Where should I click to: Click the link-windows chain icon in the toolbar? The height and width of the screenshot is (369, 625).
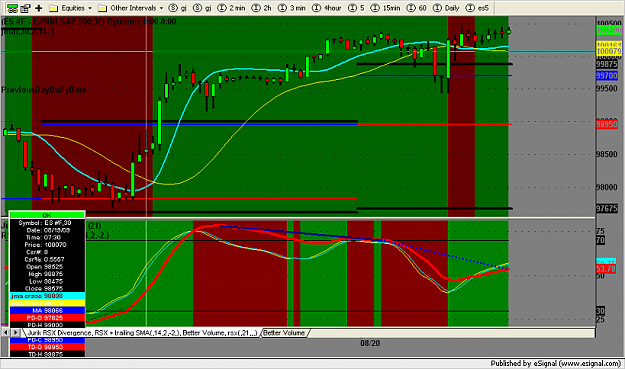[x=12, y=8]
